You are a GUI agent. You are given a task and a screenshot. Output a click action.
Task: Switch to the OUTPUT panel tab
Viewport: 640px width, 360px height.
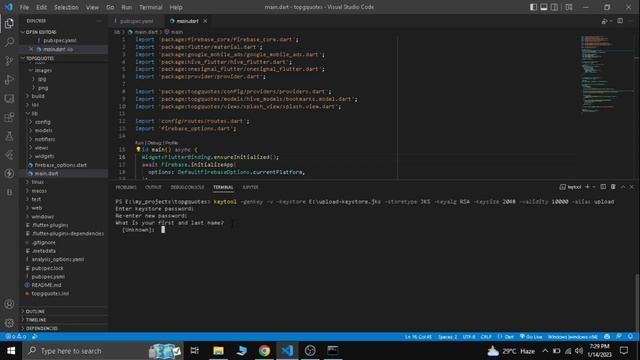pos(153,187)
